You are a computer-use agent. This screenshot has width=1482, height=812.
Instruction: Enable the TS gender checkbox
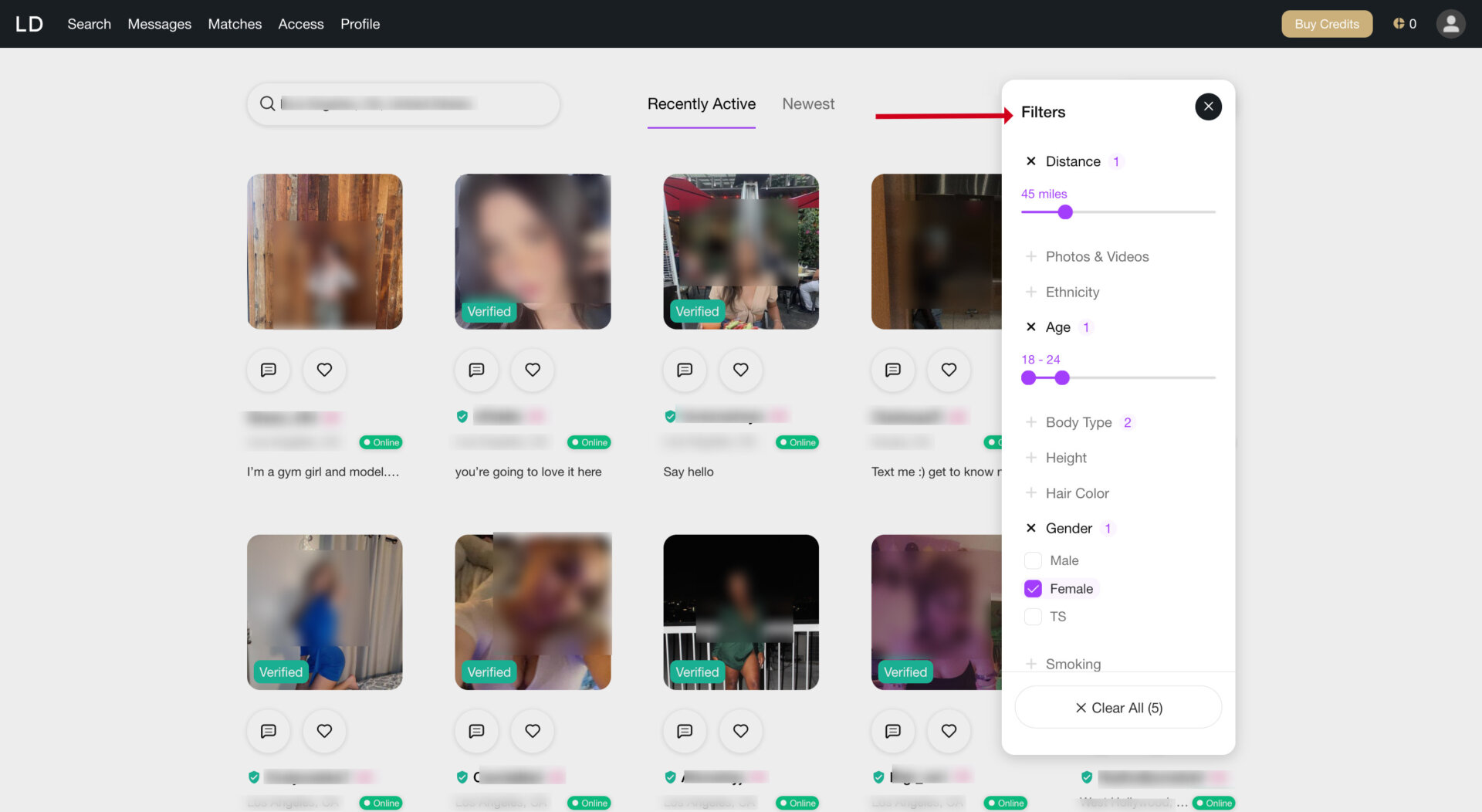1033,616
